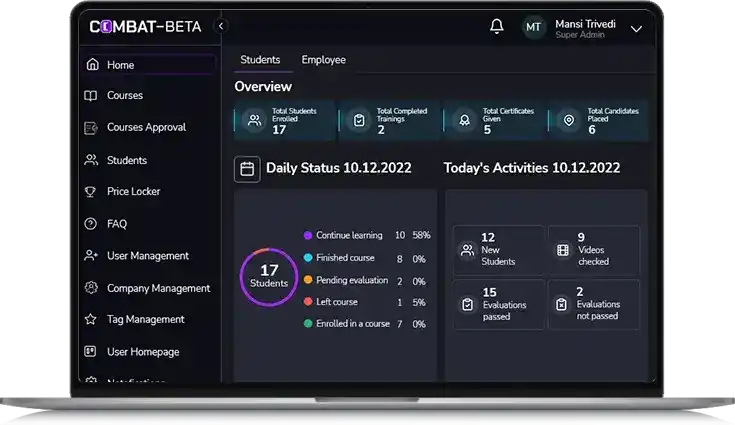Click the Total Certificates Given badge icon
The width and height of the screenshot is (735, 425).
point(465,120)
